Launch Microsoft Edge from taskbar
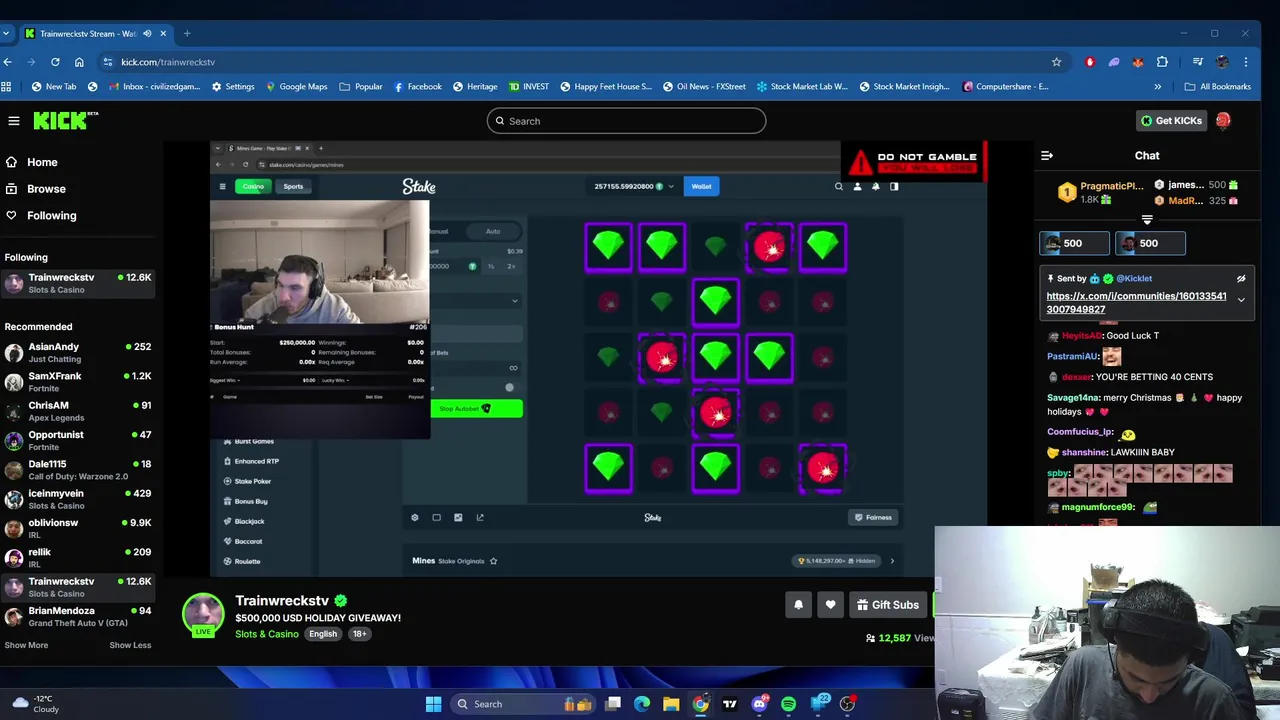1280x720 pixels. click(642, 704)
